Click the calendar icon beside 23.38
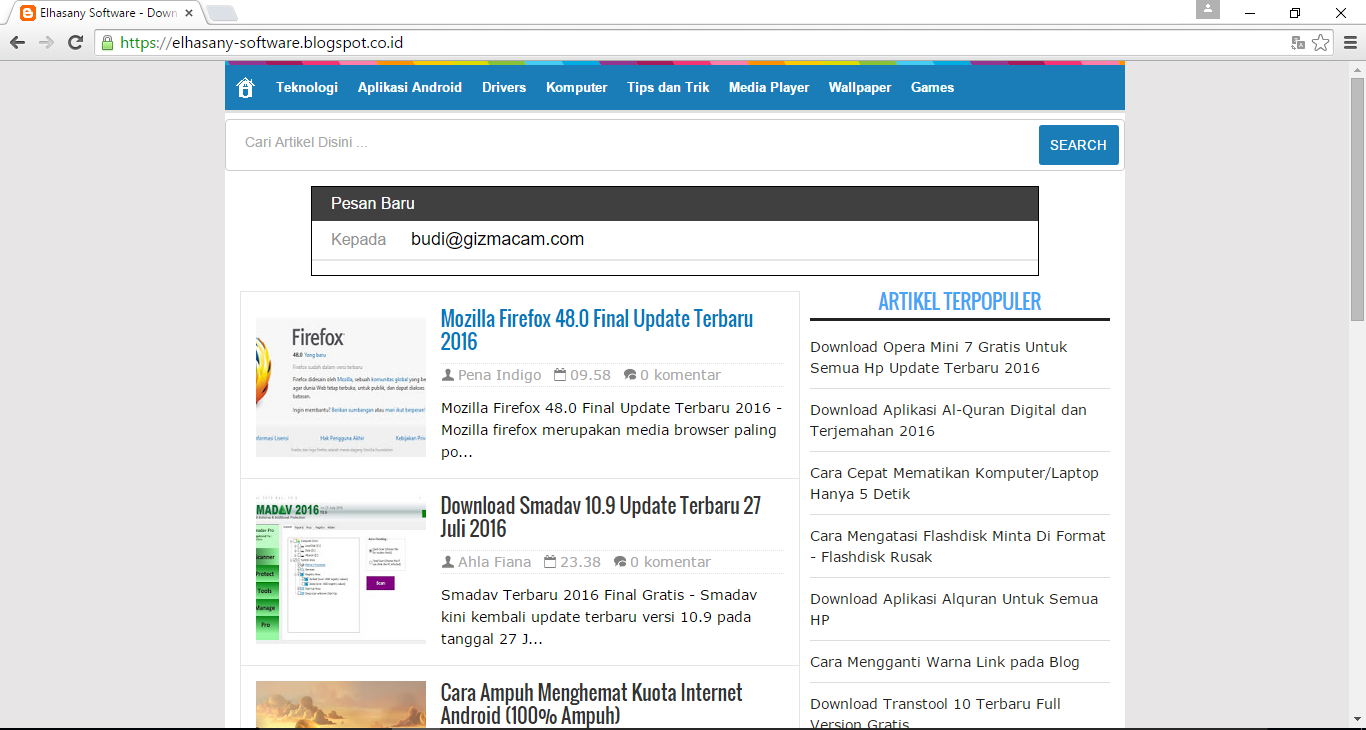This screenshot has width=1366, height=730. [551, 562]
